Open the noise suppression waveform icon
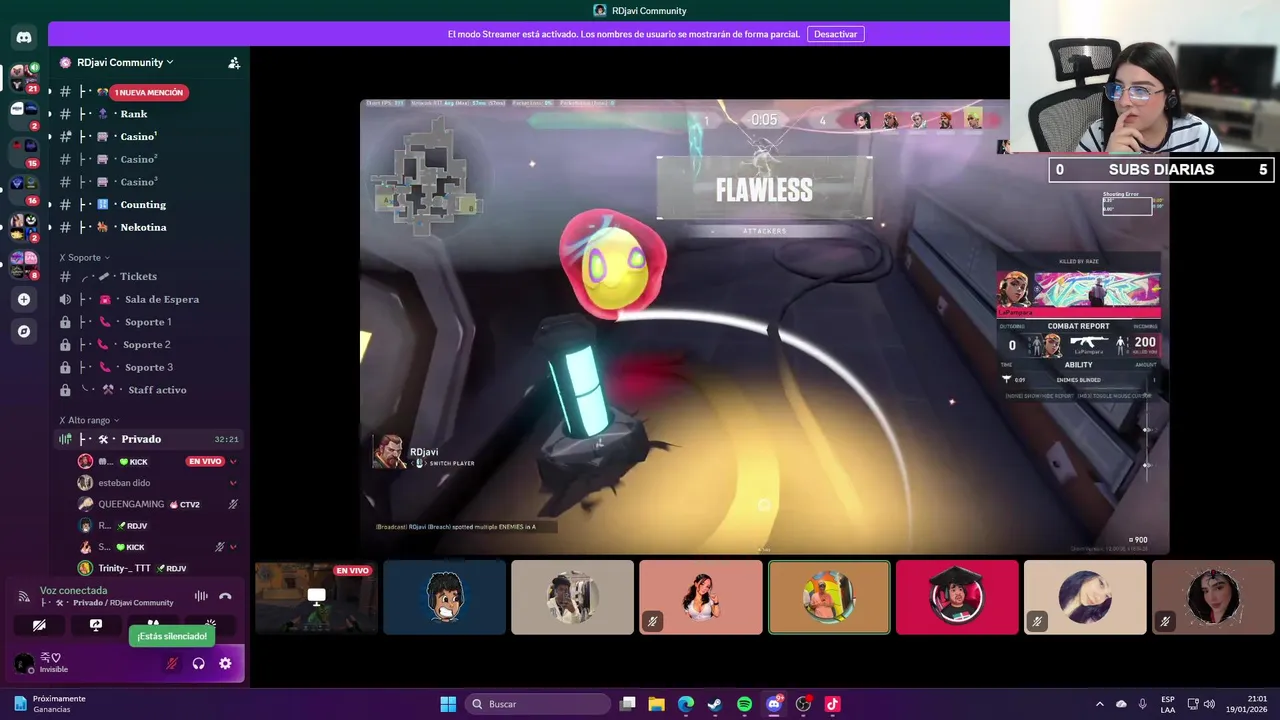The width and height of the screenshot is (1280, 720). click(201, 596)
